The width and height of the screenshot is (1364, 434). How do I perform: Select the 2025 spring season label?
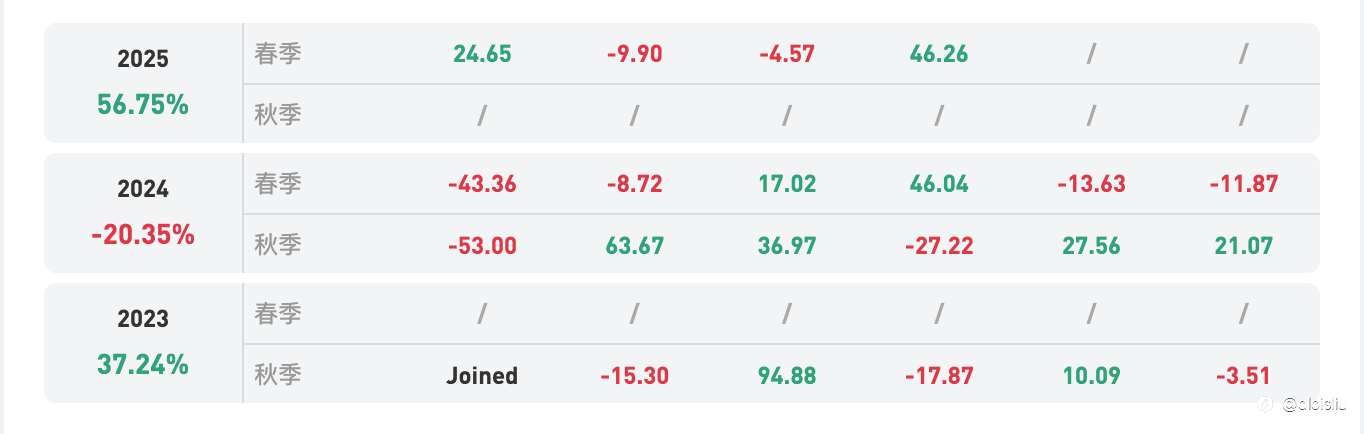tap(278, 54)
